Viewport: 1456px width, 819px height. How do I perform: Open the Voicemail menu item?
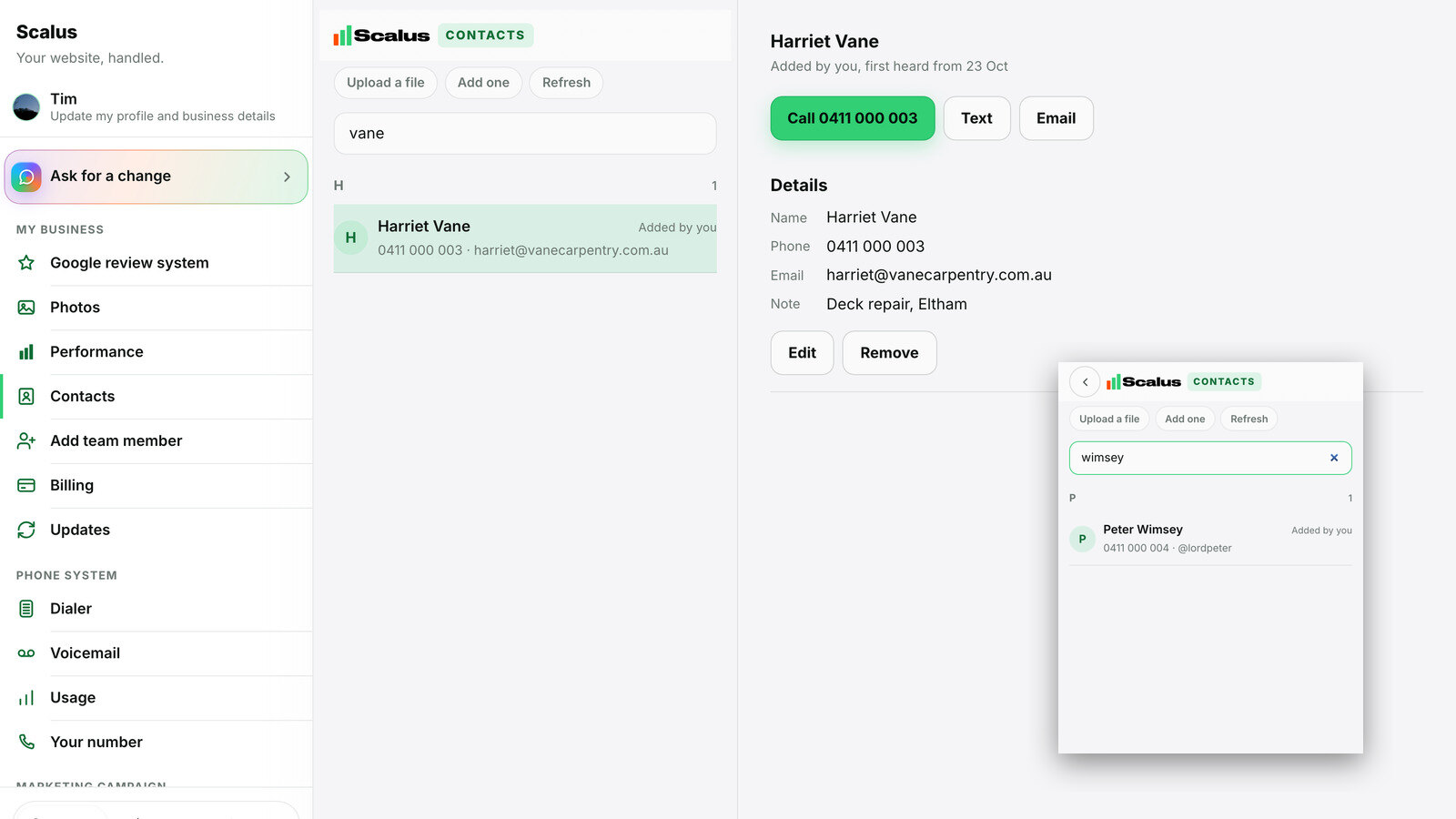pos(156,653)
